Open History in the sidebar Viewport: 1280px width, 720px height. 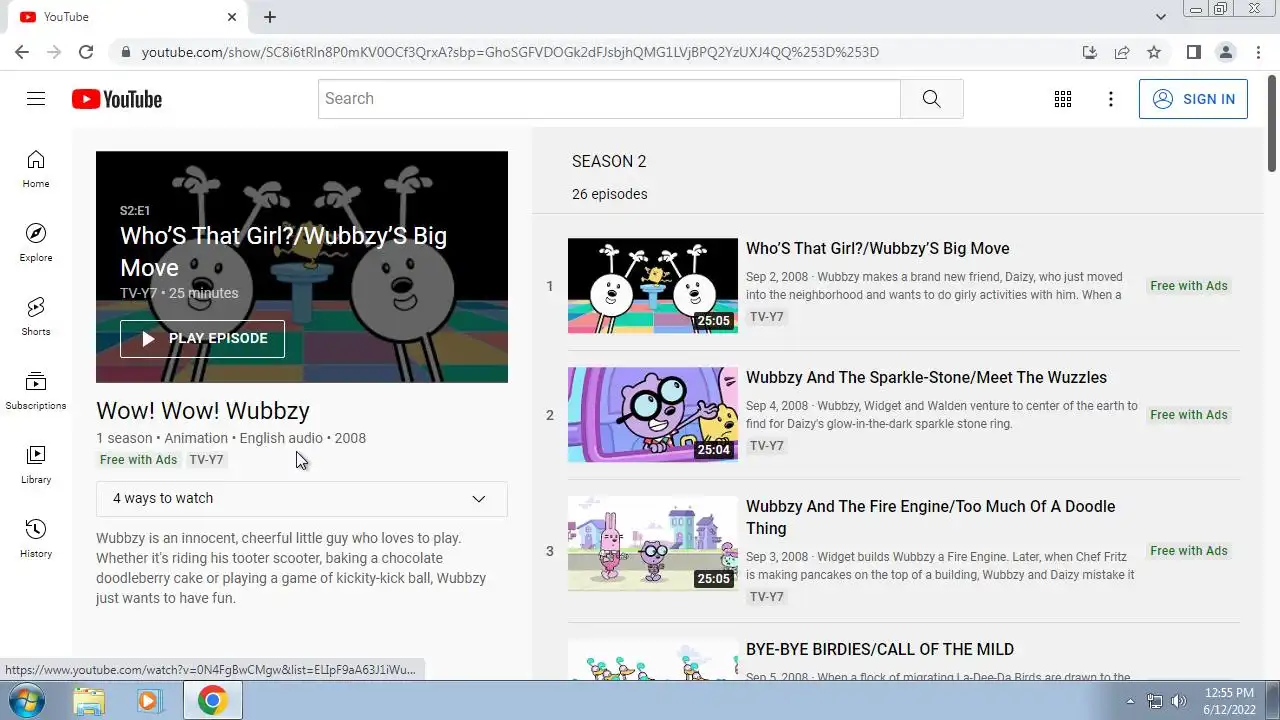pyautogui.click(x=36, y=539)
